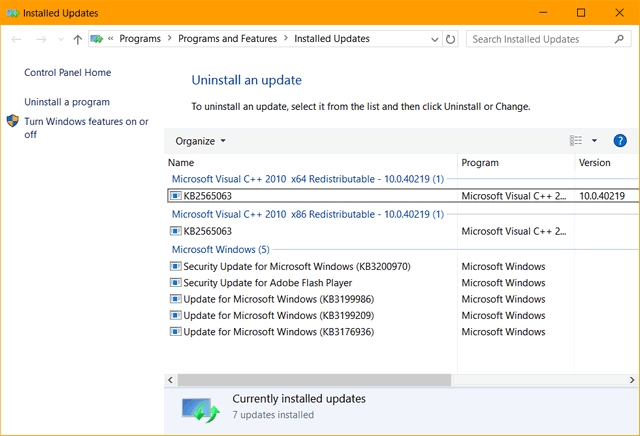Viewport: 640px width, 436px height.
Task: Click the horizontal scrollbar right arrow
Action: [632, 380]
